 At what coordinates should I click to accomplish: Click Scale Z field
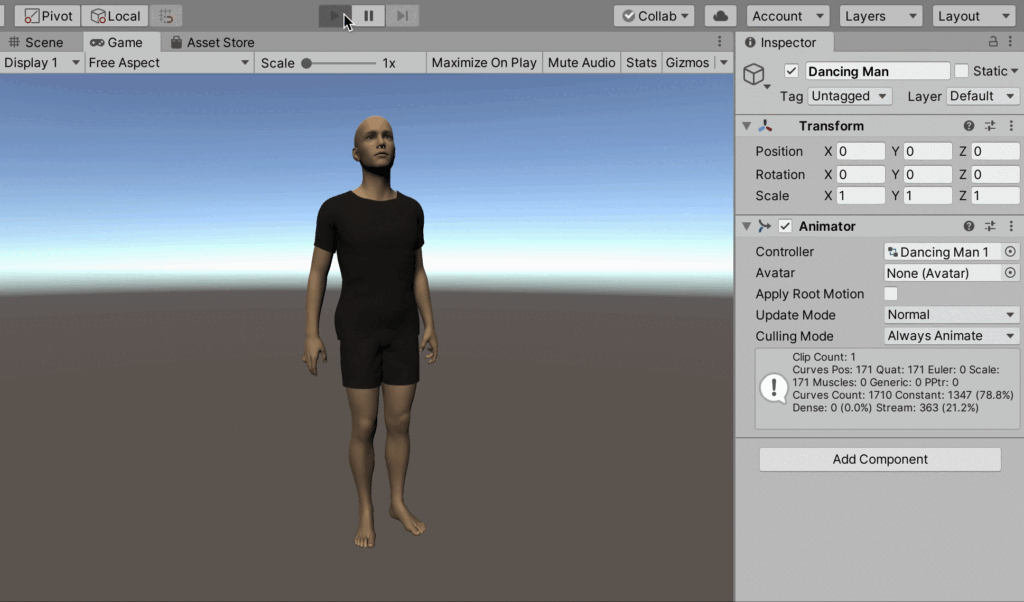pos(995,195)
